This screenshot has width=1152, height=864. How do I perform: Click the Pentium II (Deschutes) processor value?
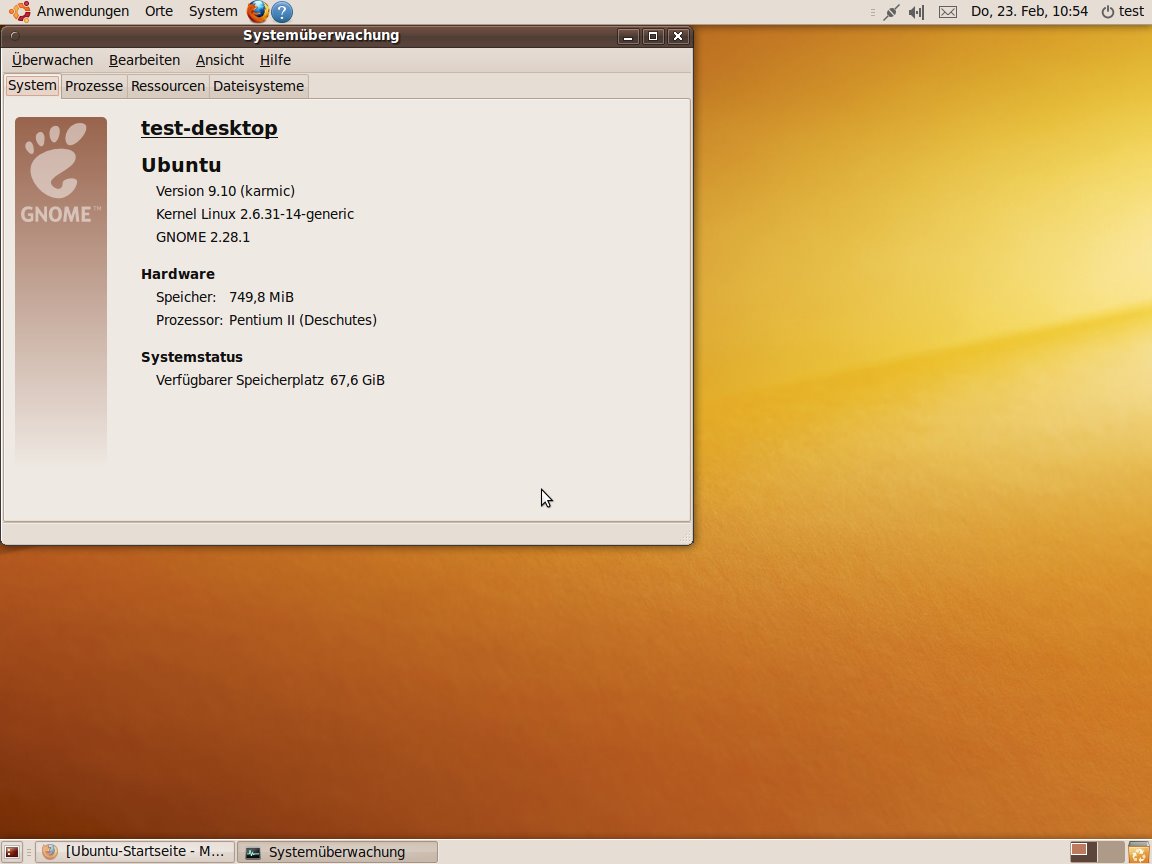(x=303, y=320)
